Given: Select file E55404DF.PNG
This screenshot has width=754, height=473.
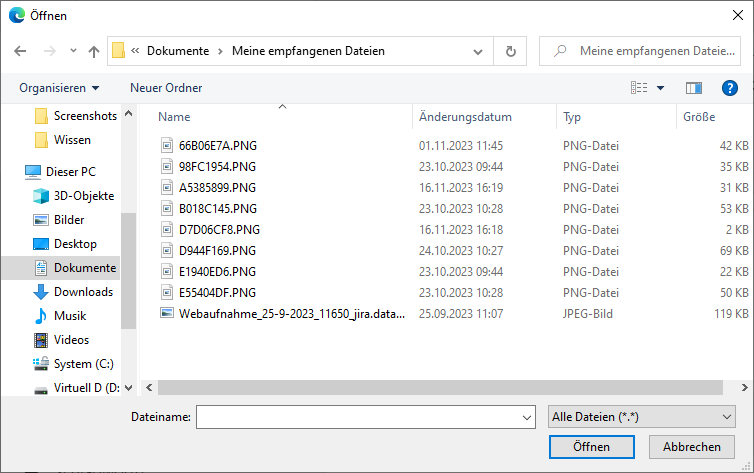Looking at the screenshot, I should [217, 293].
